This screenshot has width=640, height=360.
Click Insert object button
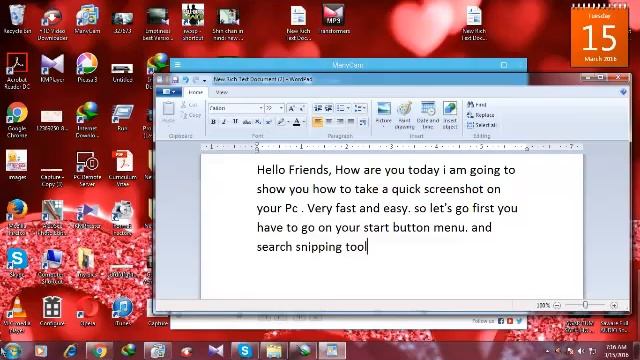click(450, 116)
